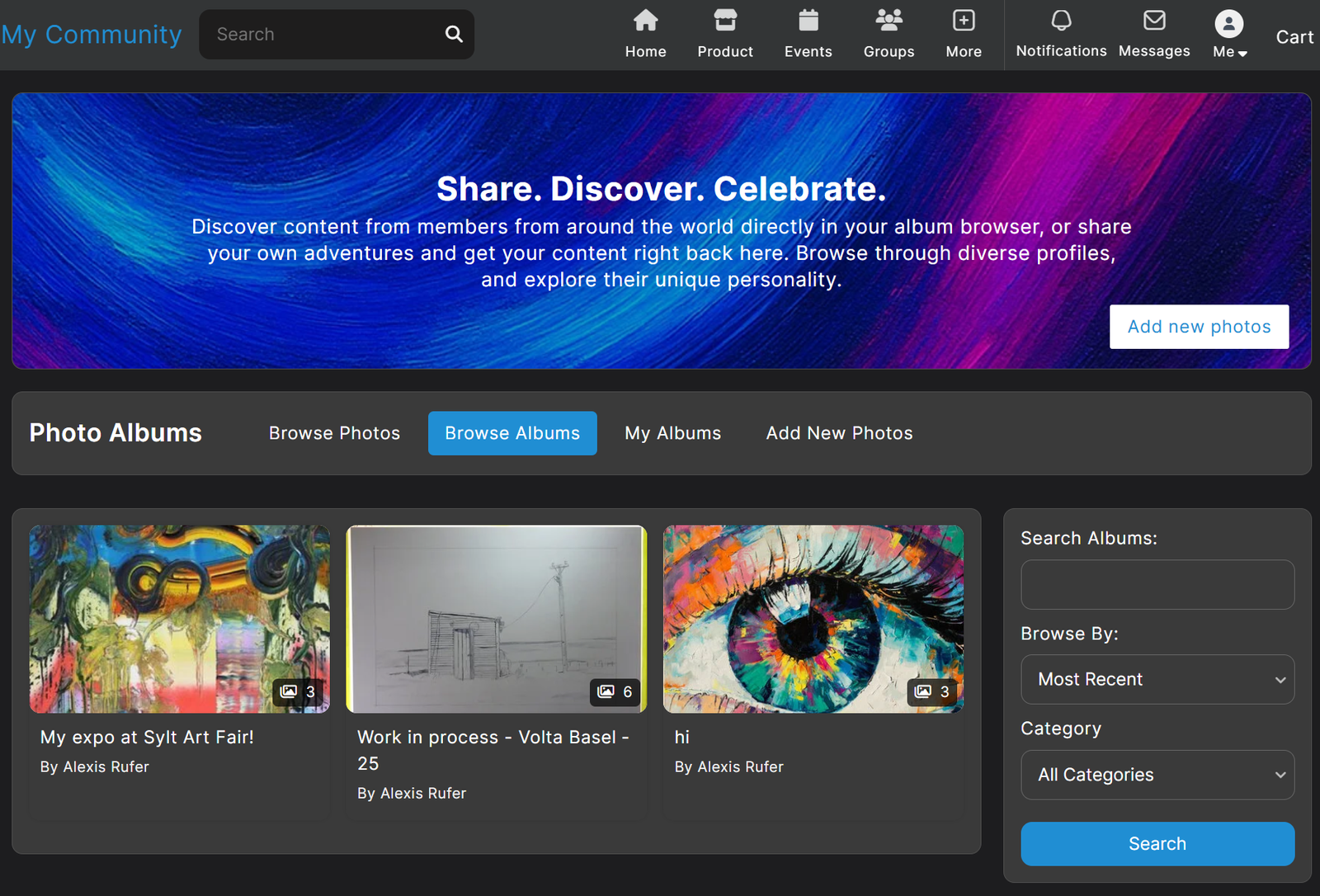This screenshot has height=896, width=1320.
Task: Switch to the Browse Photos tab
Action: click(334, 433)
